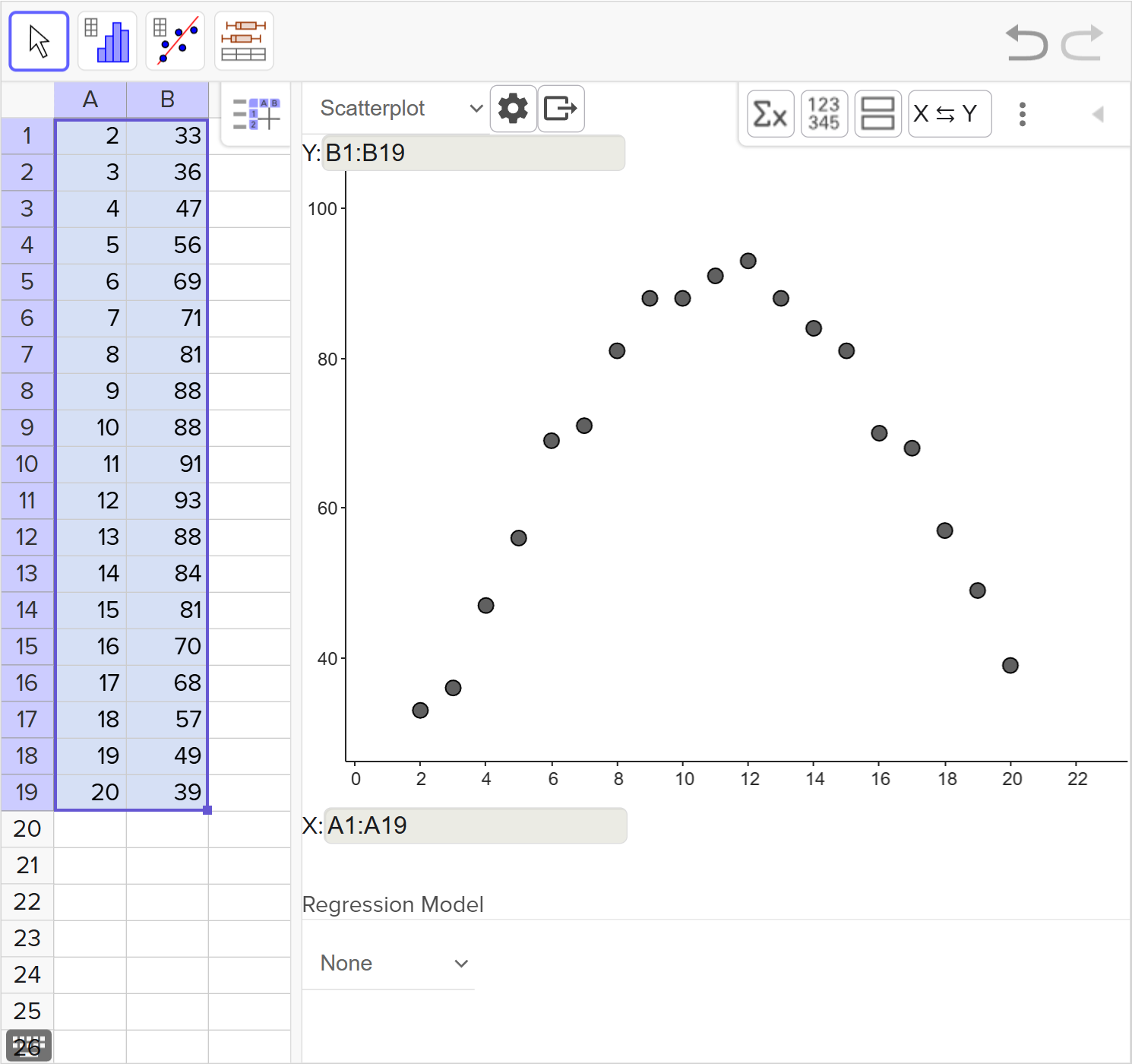Select cell A9 containing 10
The width and height of the screenshot is (1132, 1064).
(90, 428)
